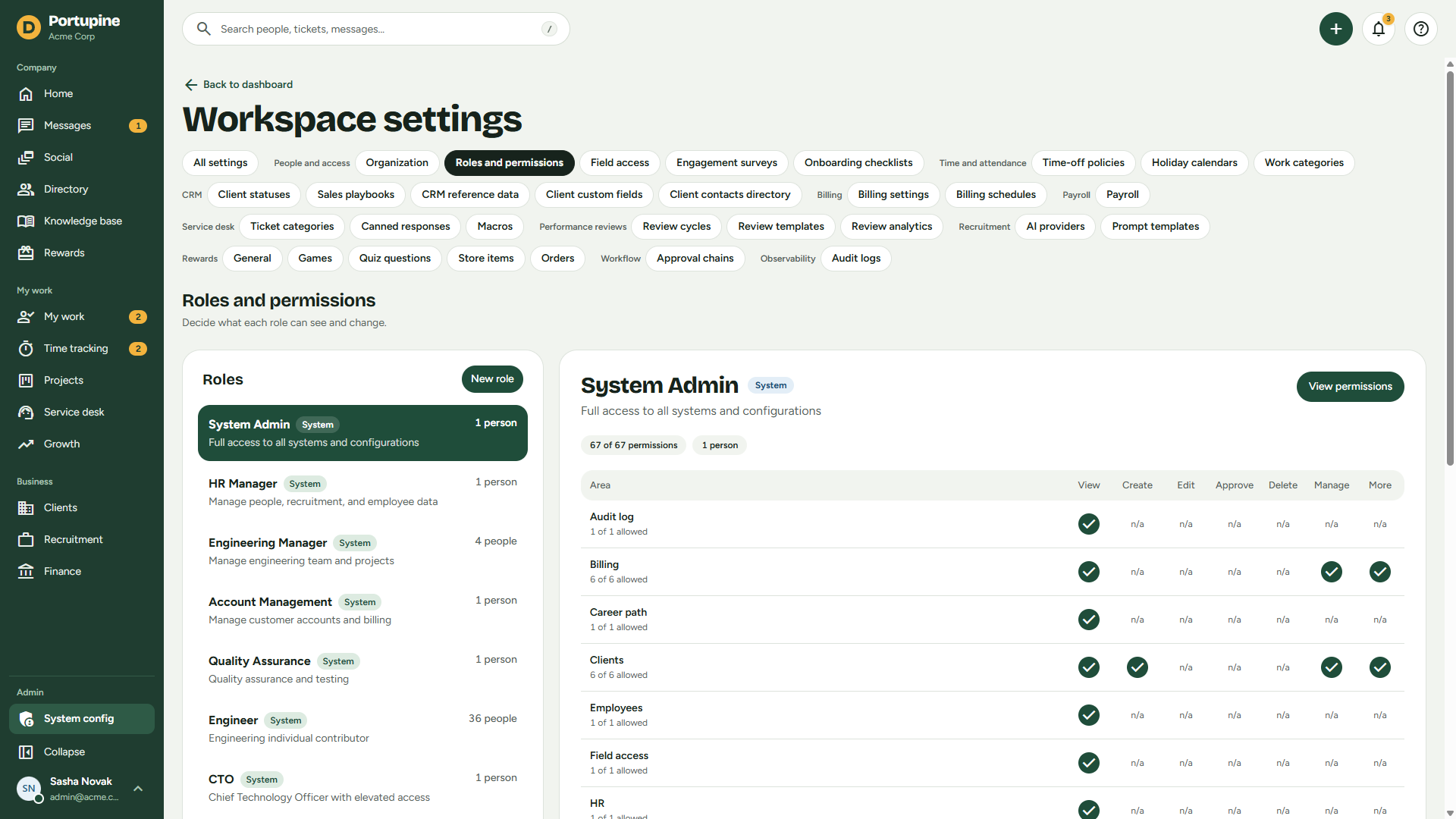Image resolution: width=1456 pixels, height=819 pixels.
Task: Click the View permissions button
Action: pyautogui.click(x=1351, y=387)
